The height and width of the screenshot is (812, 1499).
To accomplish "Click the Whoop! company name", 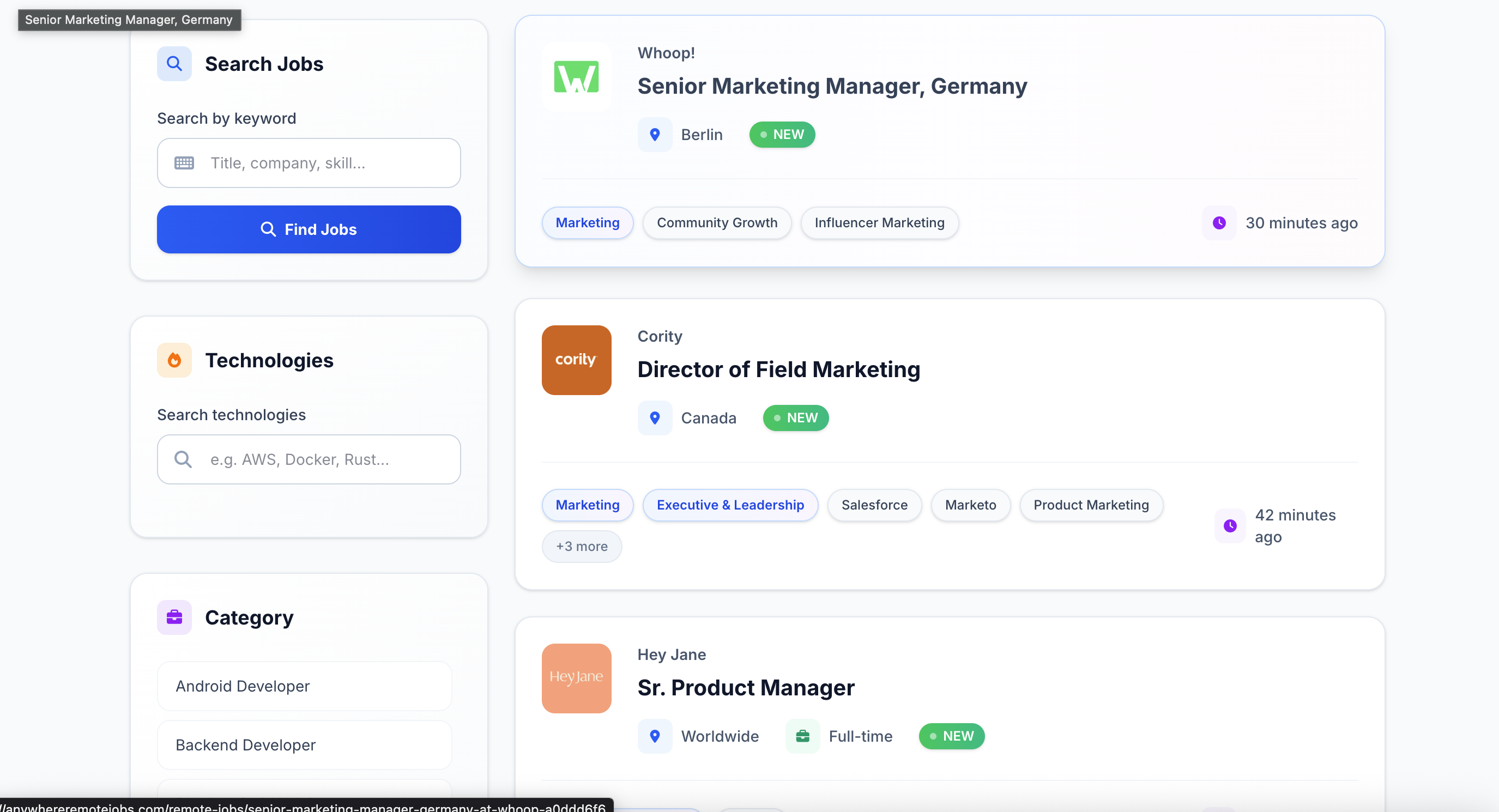I will [666, 53].
